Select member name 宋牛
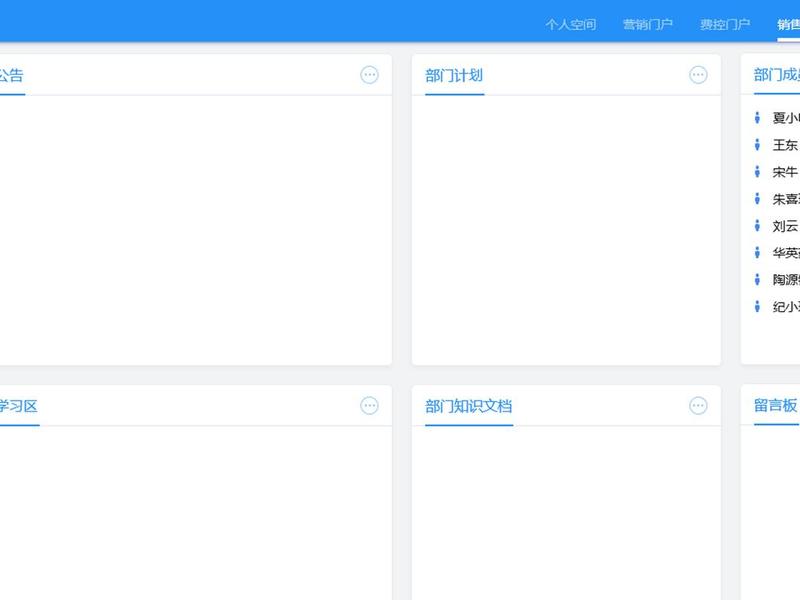Image resolution: width=800 pixels, height=600 pixels. [785, 172]
